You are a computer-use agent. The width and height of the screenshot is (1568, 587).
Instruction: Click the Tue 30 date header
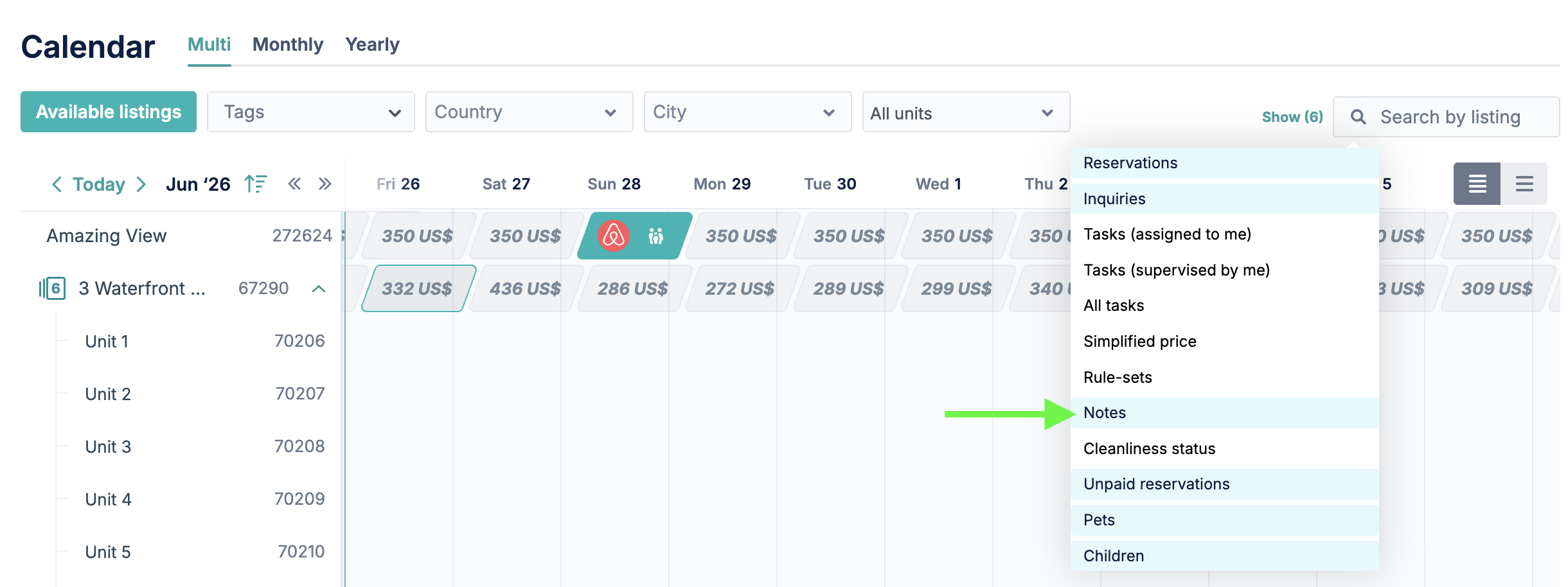click(830, 184)
